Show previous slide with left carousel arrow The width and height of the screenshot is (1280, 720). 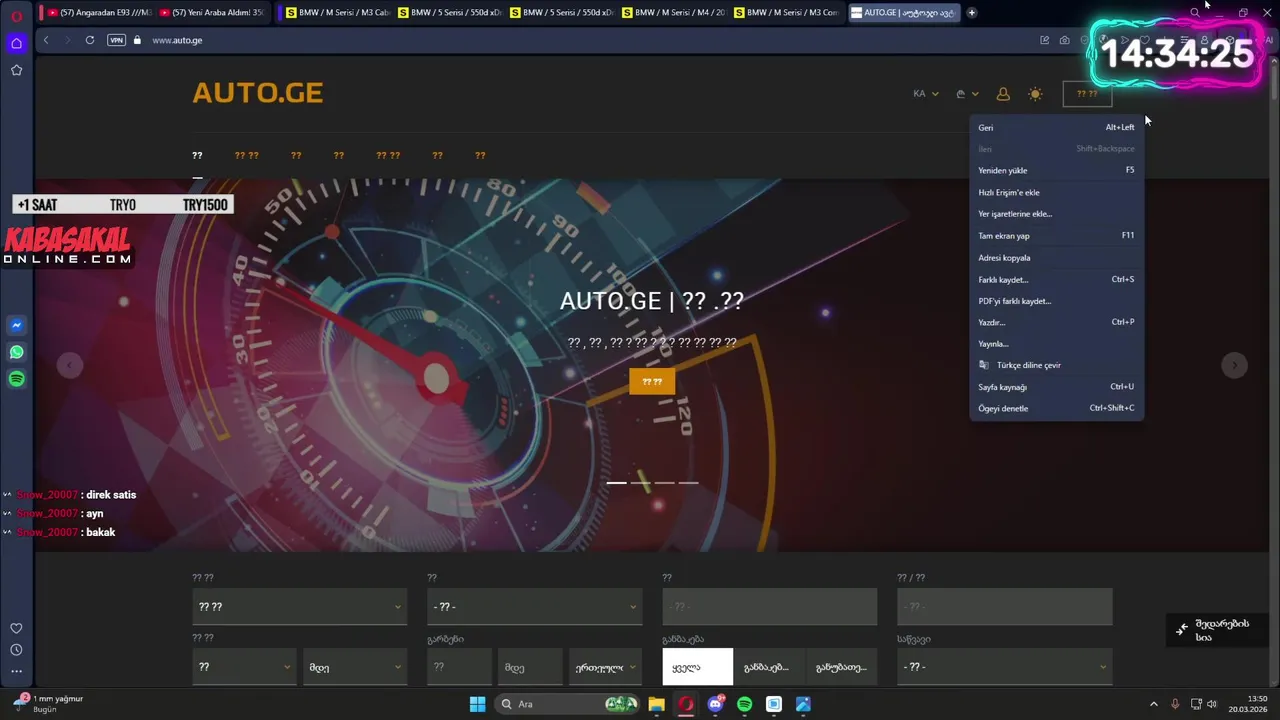(x=69, y=365)
